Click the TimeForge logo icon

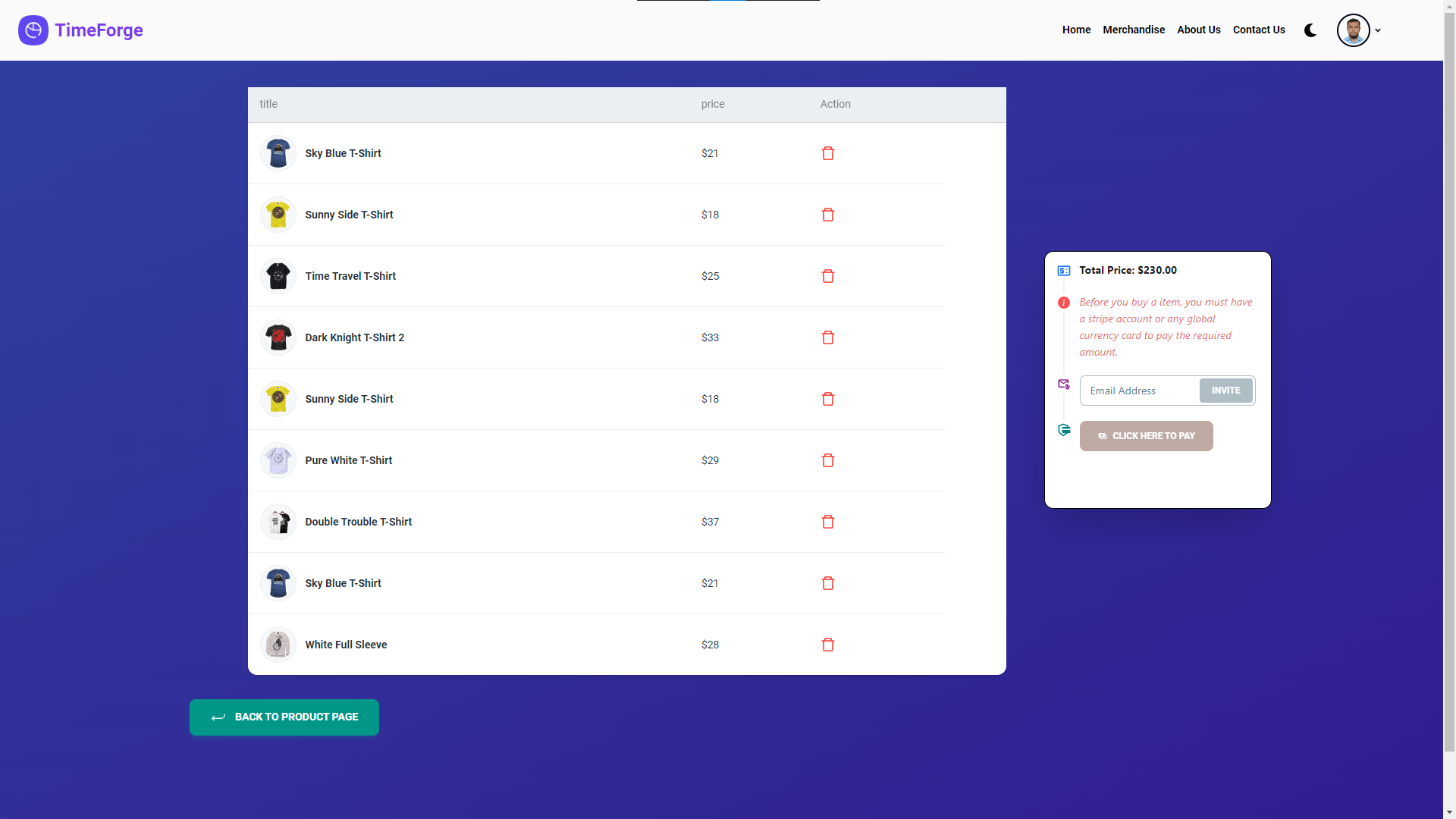(x=33, y=30)
